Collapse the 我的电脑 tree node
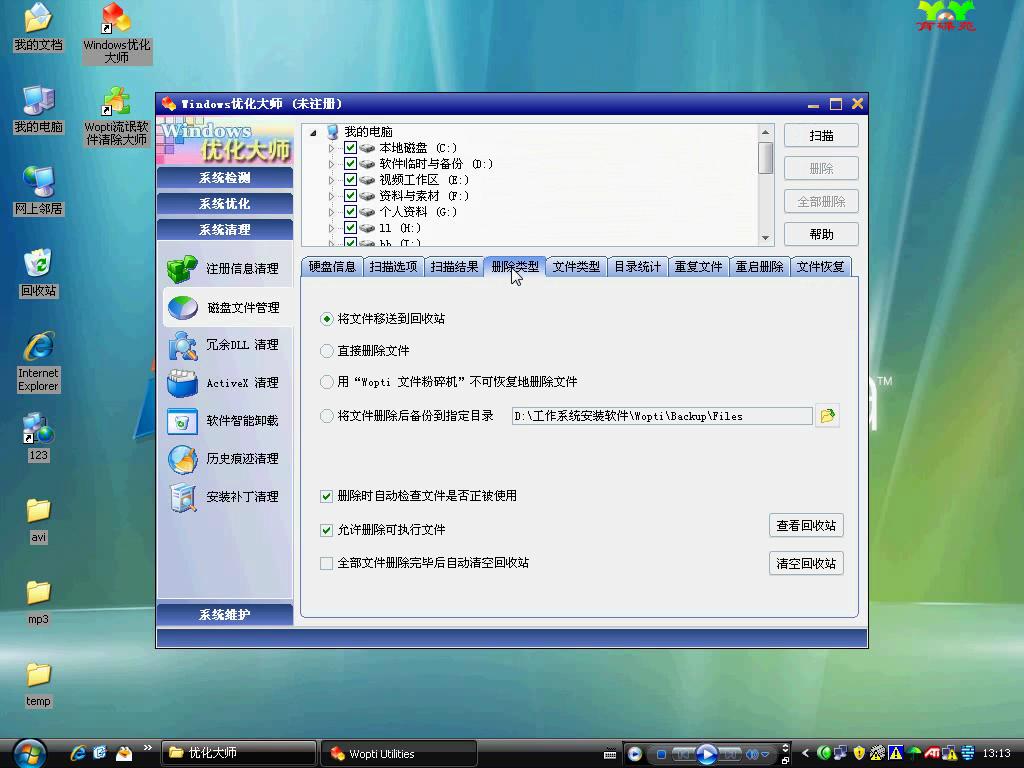Viewport: 1024px width, 768px height. tap(313, 133)
